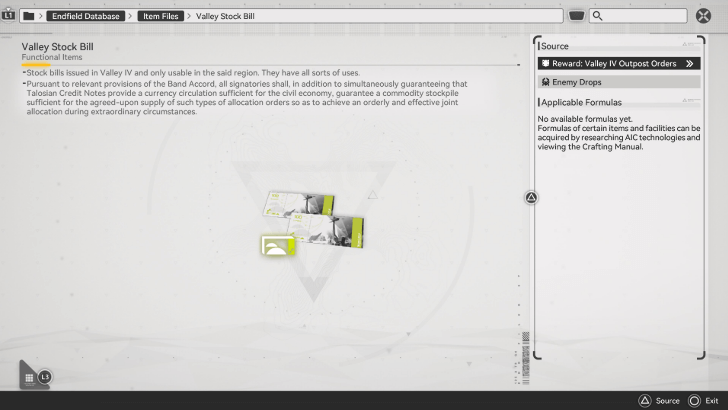Go to Endfield Database breadcrumb
Screen dimensions: 728x410
pos(86,16)
